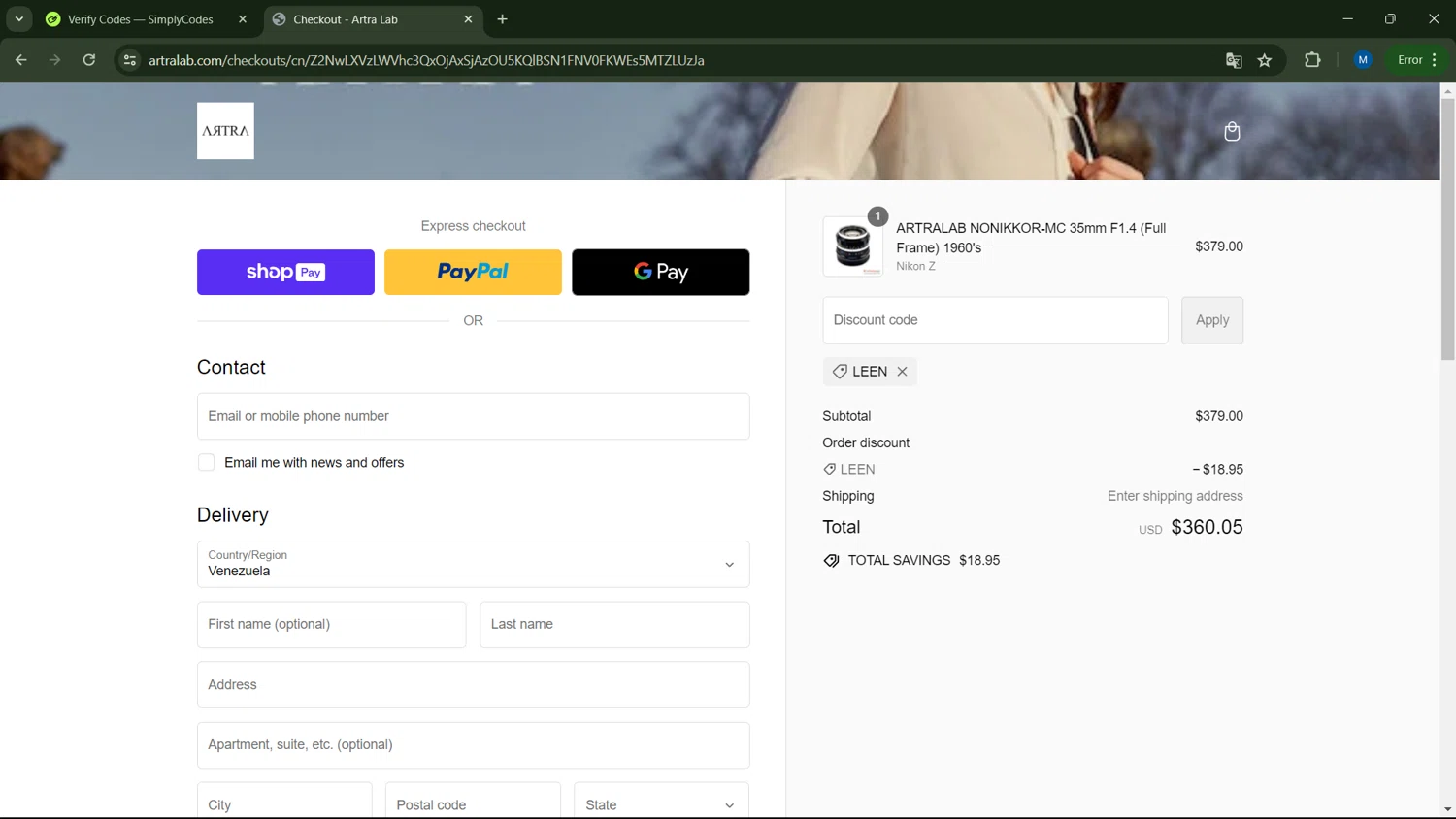Click the page vertical scrollbar thumb
This screenshot has height=819, width=1456.
pos(1447,230)
